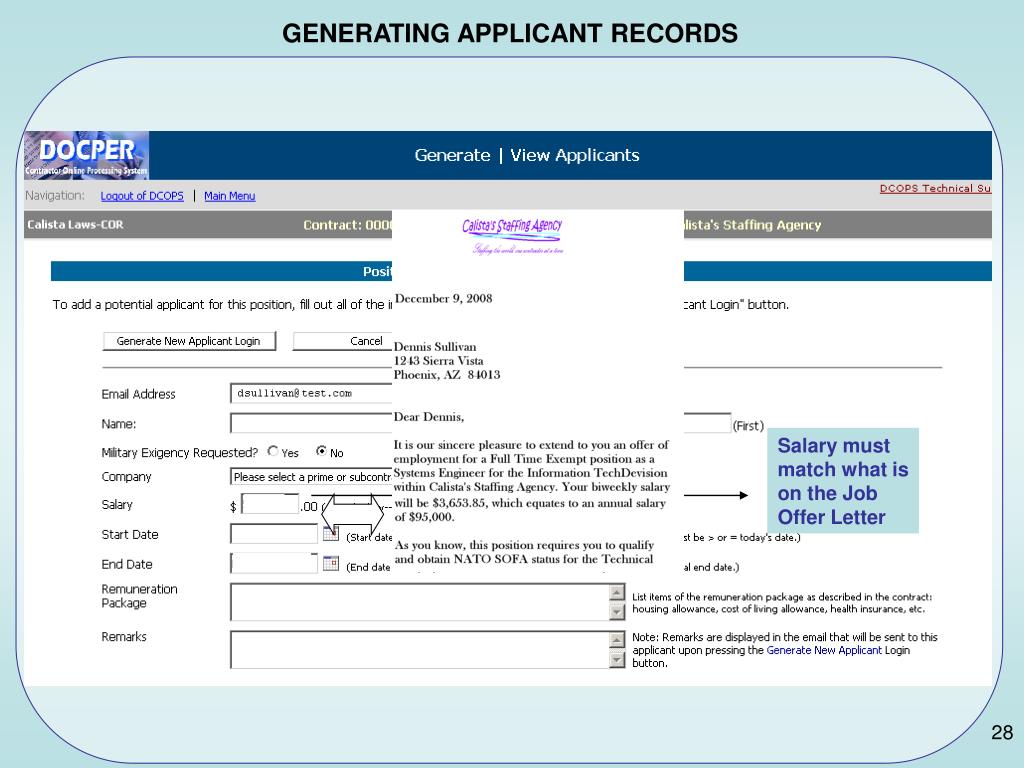Open the Start Date calendar icon

(x=331, y=534)
